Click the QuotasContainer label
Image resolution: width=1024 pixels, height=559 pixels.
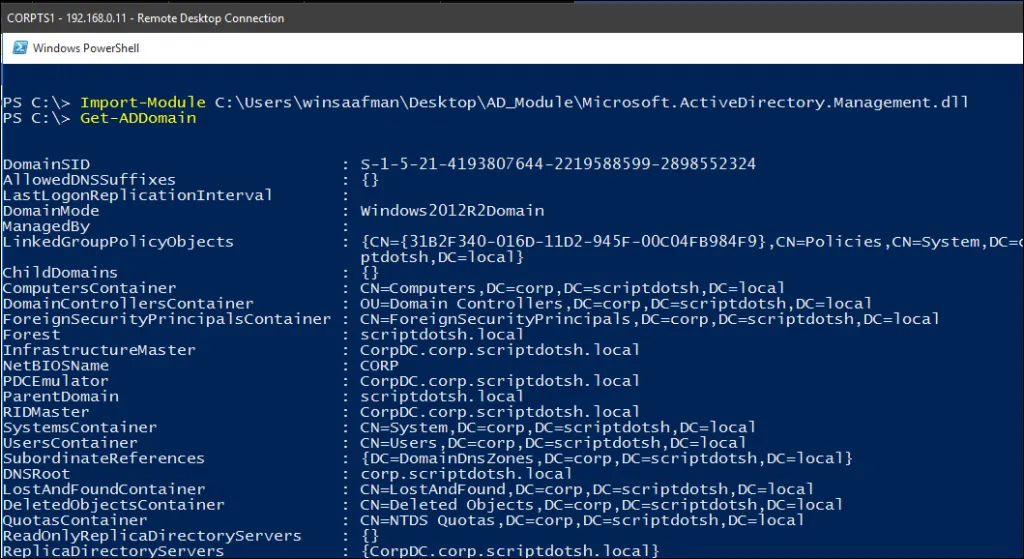coord(75,520)
